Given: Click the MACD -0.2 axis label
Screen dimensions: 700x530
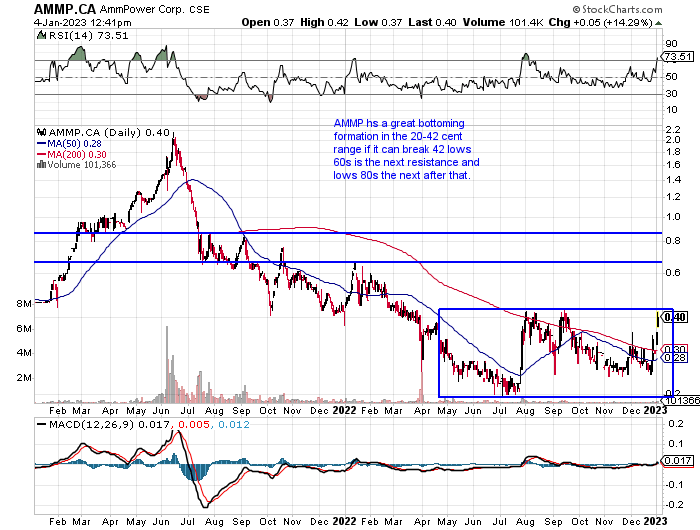Looking at the screenshot, I should (674, 505).
